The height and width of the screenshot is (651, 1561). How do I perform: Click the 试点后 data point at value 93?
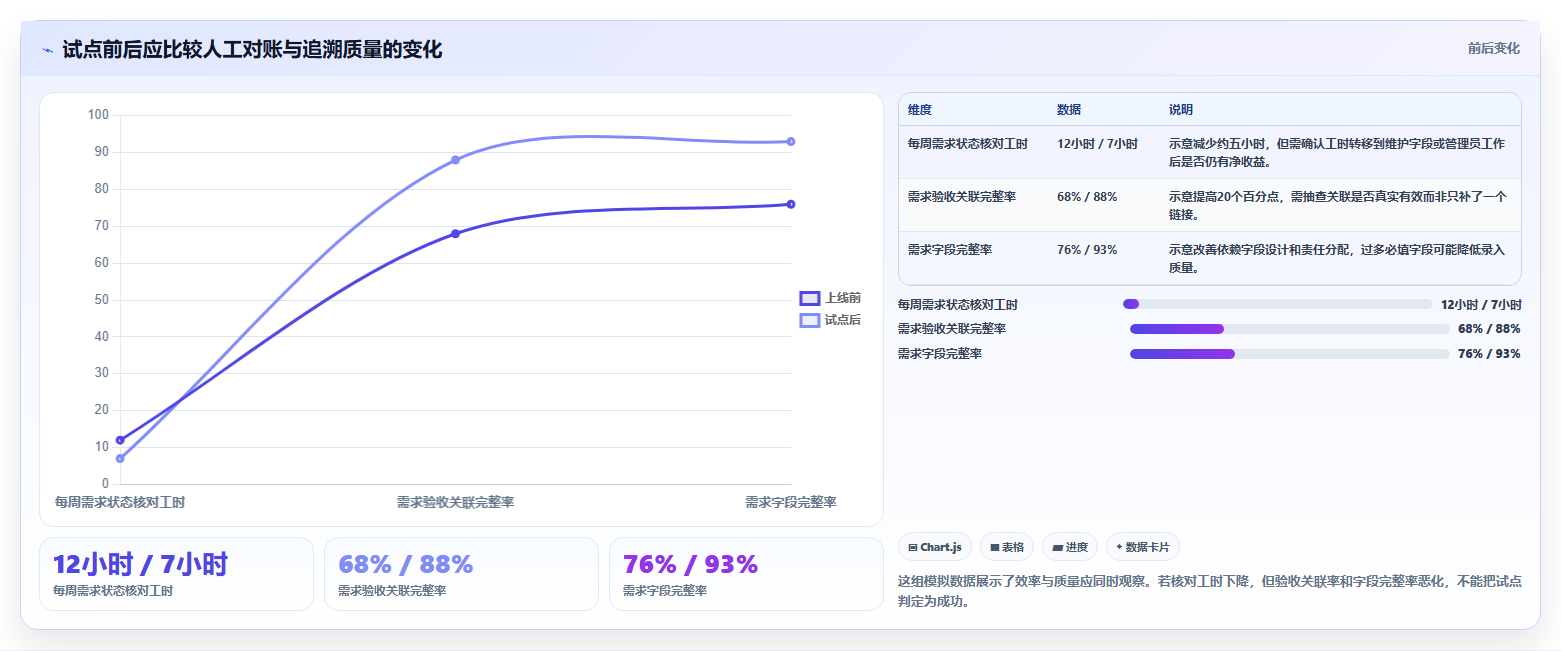coord(790,141)
